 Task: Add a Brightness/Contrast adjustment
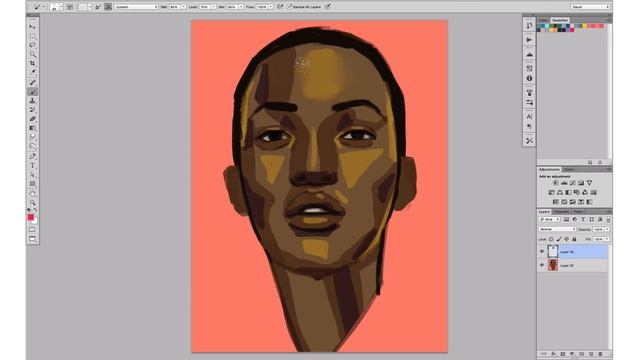coord(556,183)
